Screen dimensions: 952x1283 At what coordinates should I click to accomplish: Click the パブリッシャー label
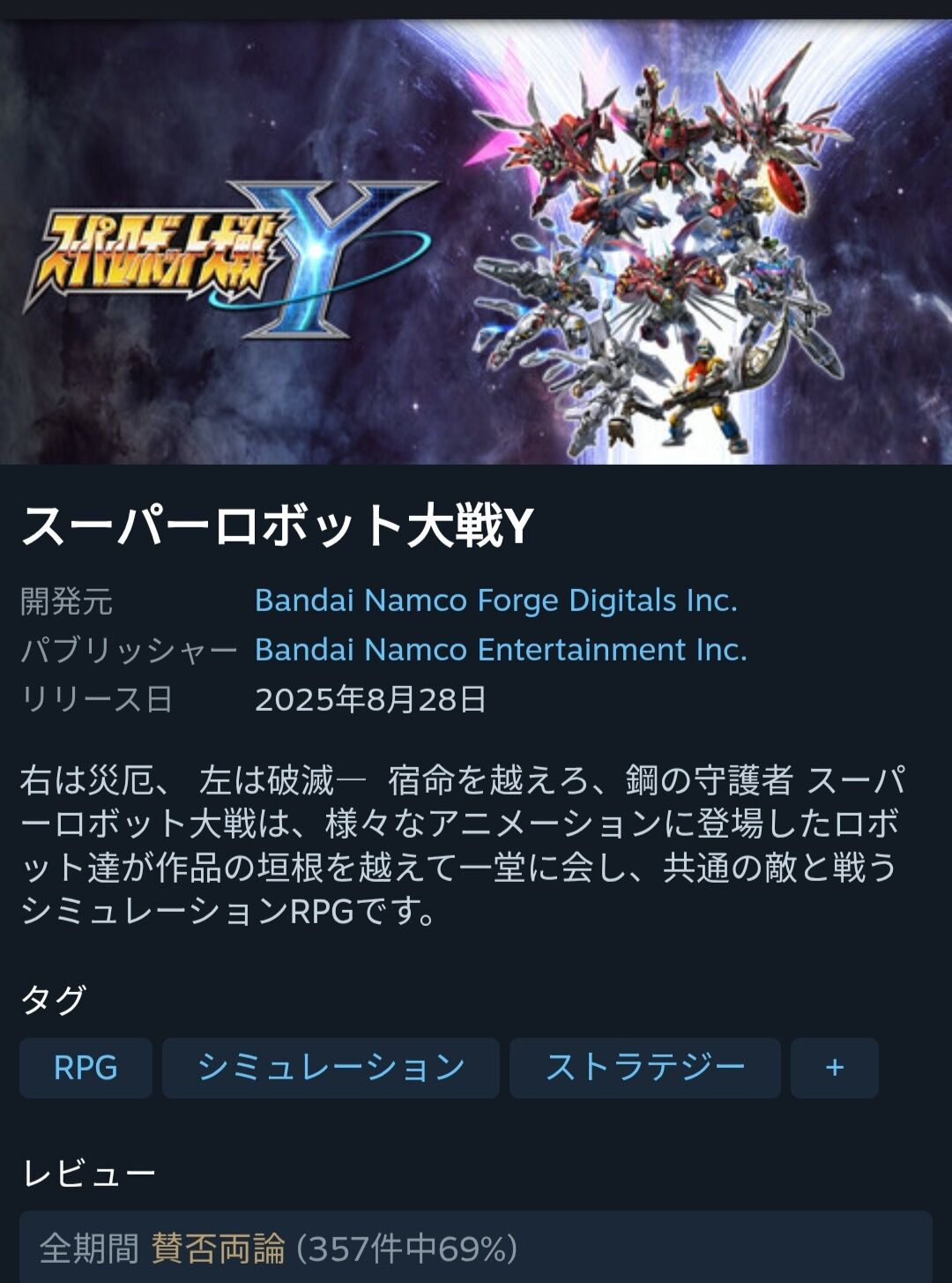[130, 651]
